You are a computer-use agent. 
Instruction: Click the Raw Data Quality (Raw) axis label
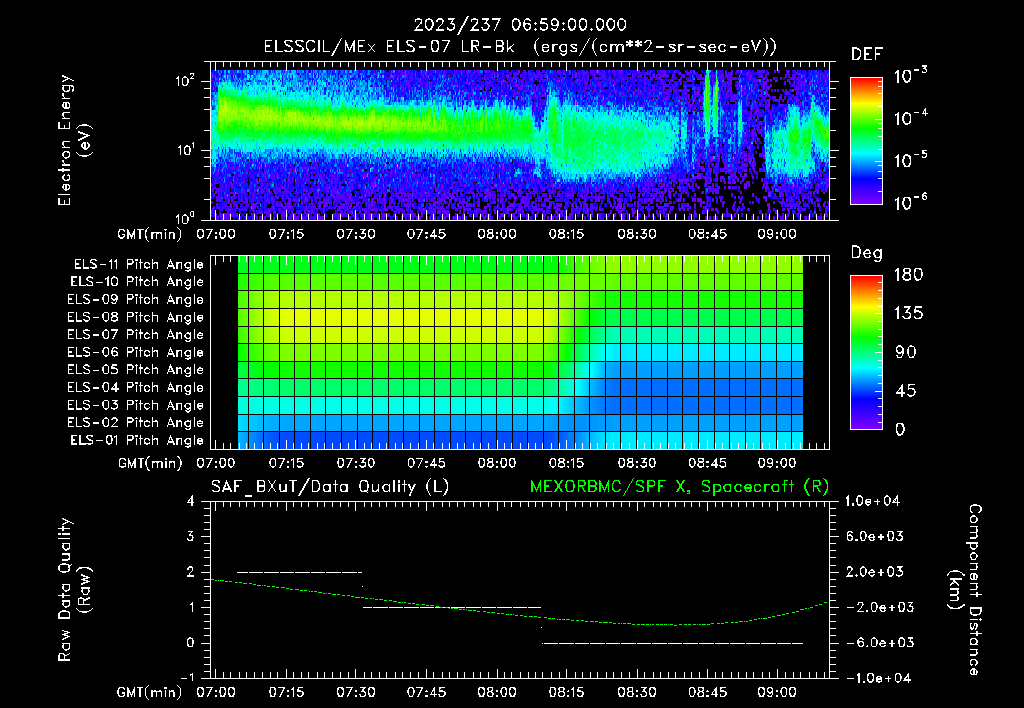[x=74, y=590]
